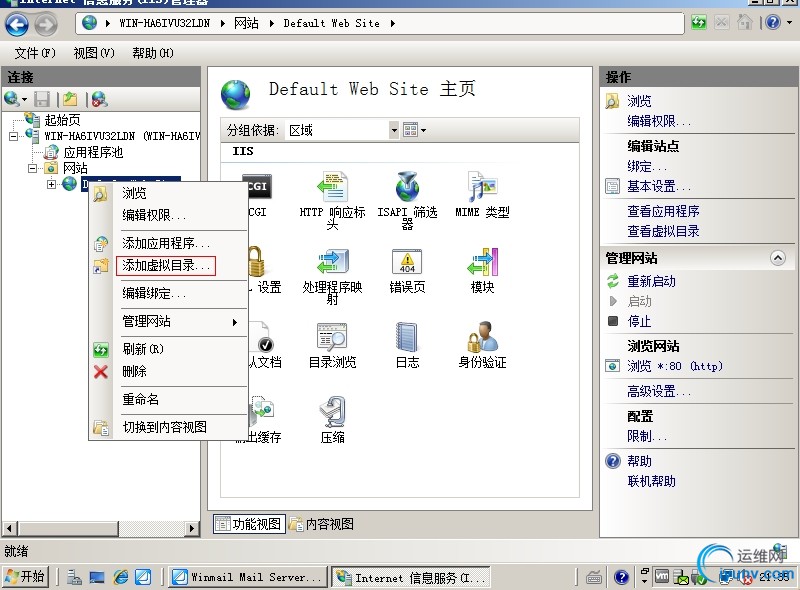The image size is (800, 590).
Task: Open the HTTP 响应标头 feature icon
Action: click(332, 187)
